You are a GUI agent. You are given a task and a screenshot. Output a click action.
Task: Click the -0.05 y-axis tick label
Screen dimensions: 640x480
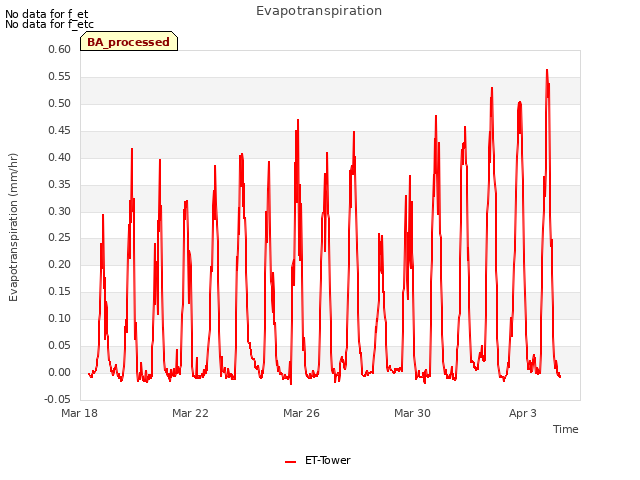58,399
